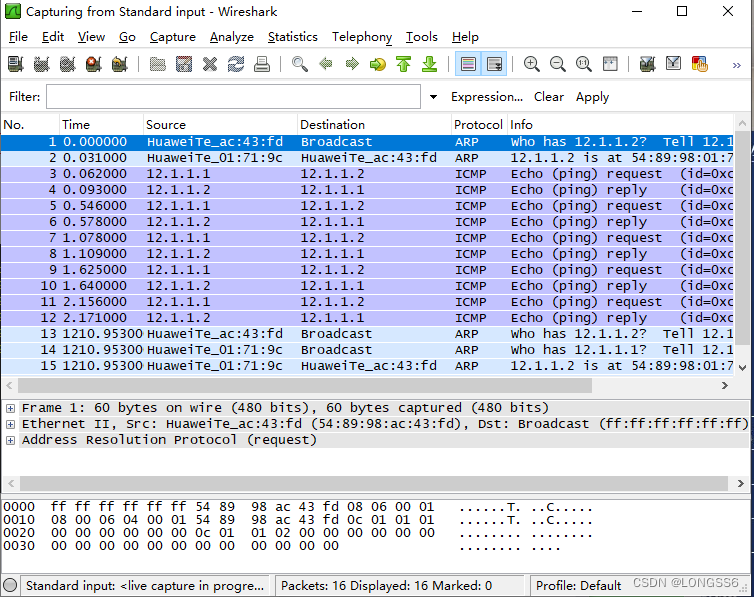Edit display filters toolbar icon

point(673,64)
